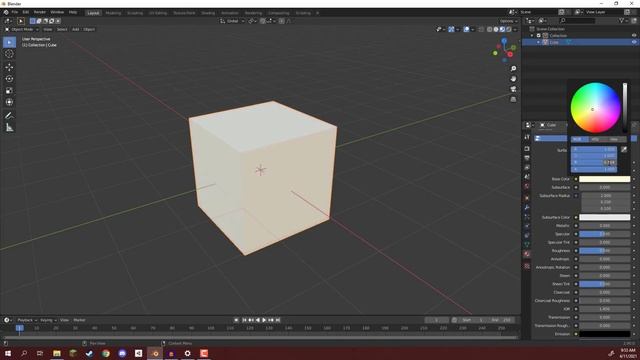Activate the Transform tool
The width and height of the screenshot is (640, 360).
[9, 102]
